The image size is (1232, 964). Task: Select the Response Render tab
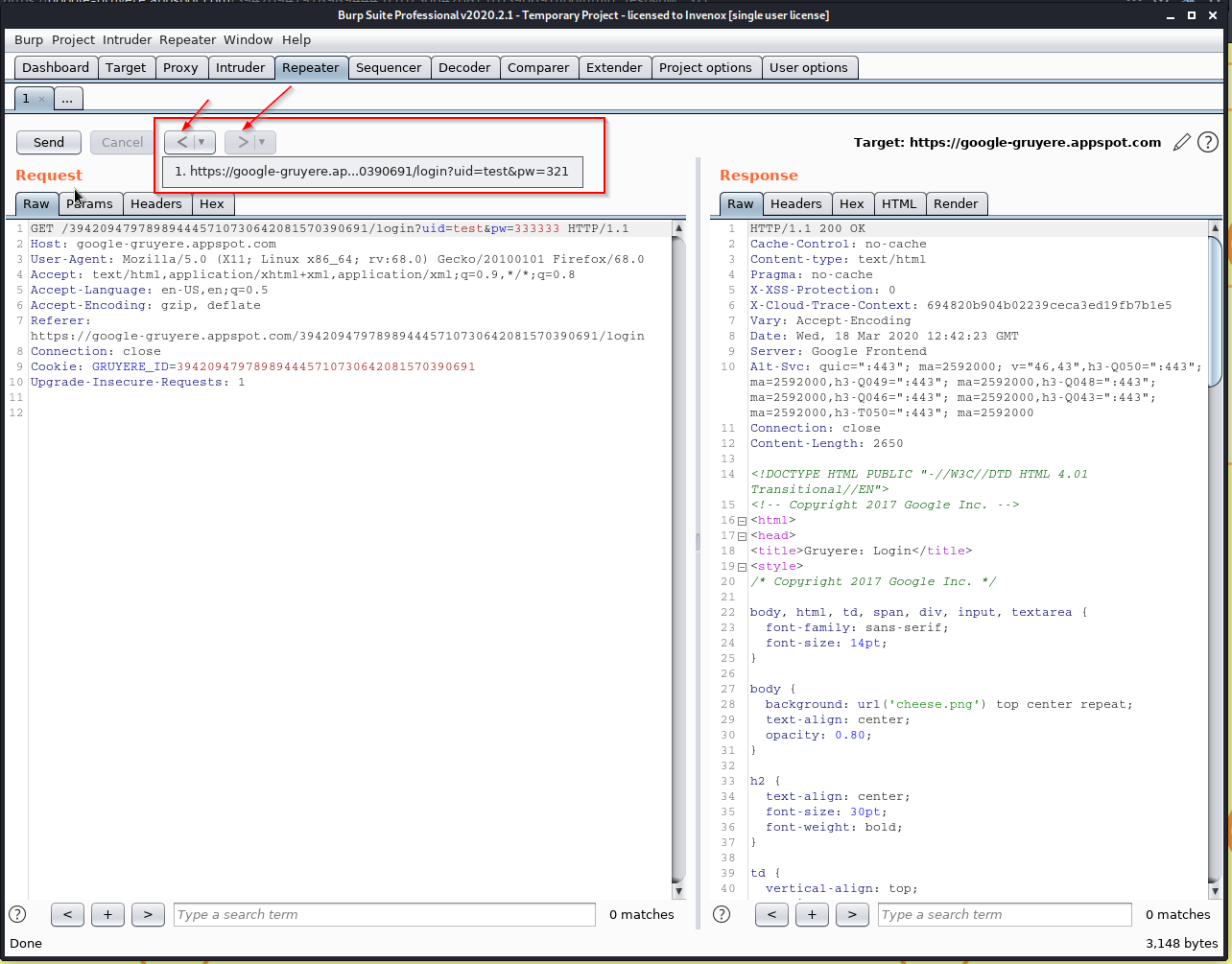[x=957, y=203]
